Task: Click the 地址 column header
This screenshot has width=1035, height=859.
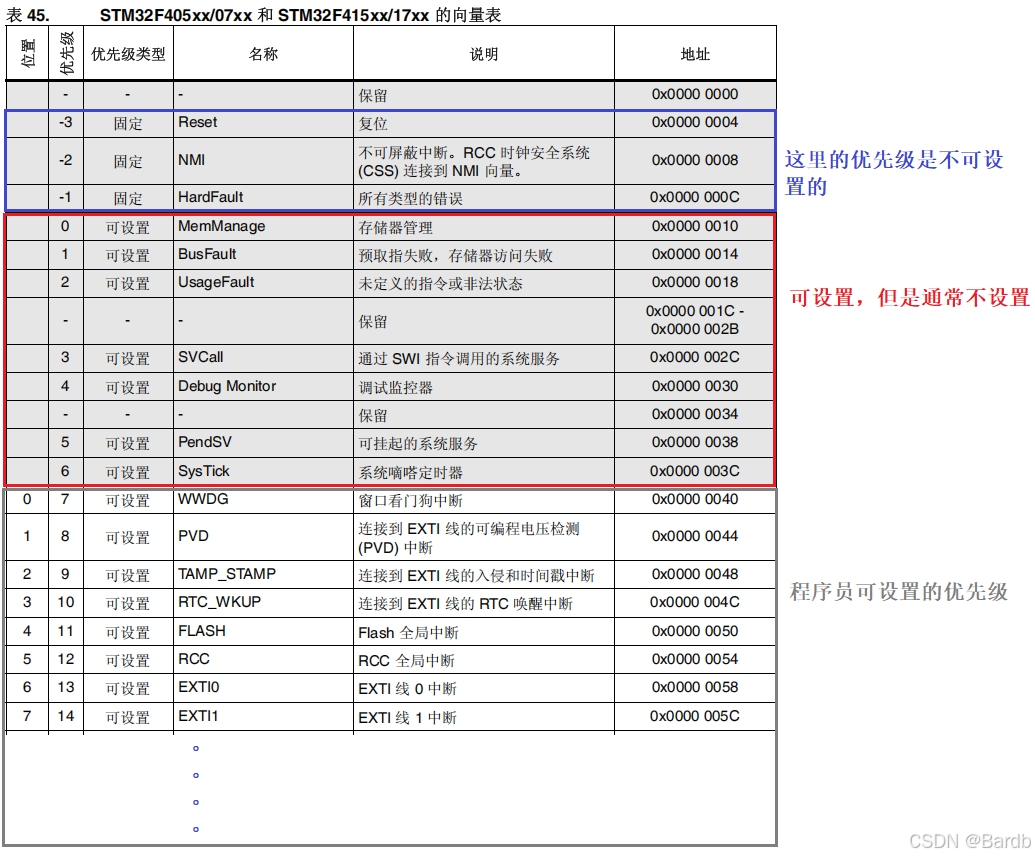Action: pos(695,54)
